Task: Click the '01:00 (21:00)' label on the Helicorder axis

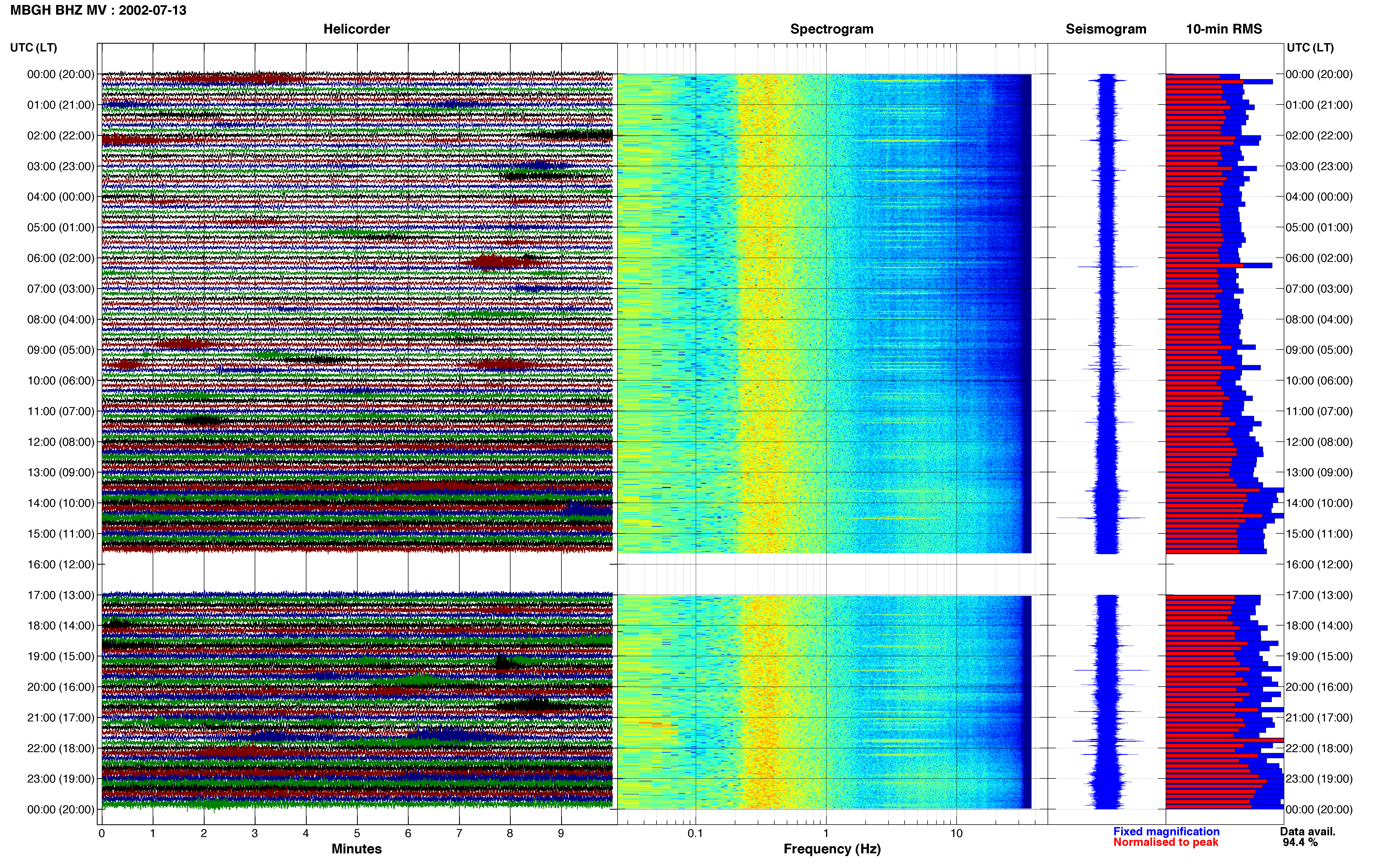Action: [x=61, y=105]
